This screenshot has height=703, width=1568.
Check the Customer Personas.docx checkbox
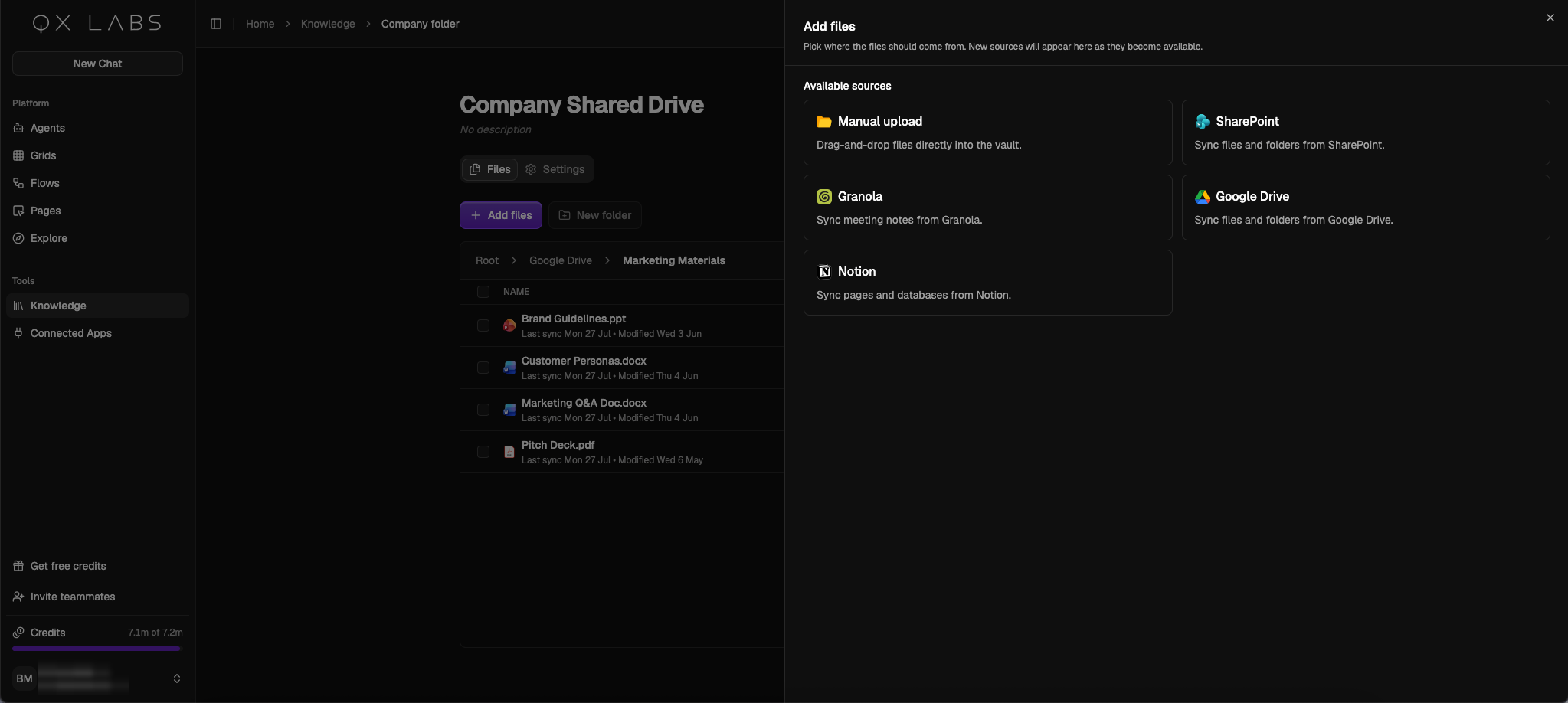tap(483, 368)
